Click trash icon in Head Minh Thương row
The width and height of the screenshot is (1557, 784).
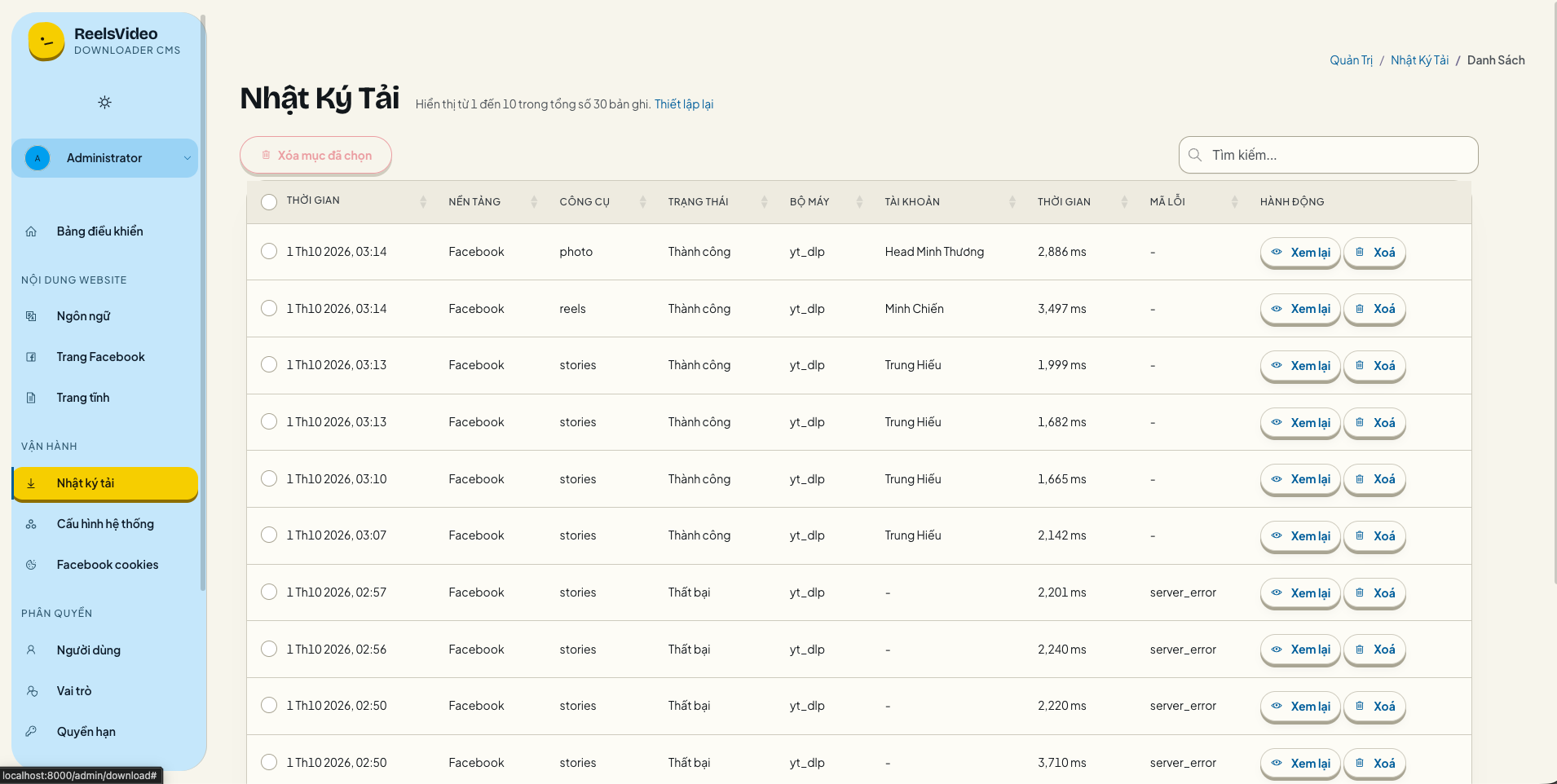click(1360, 252)
